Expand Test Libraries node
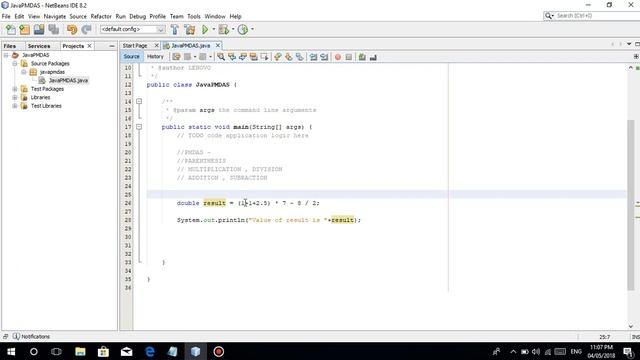This screenshot has width=640, height=360. [15, 106]
